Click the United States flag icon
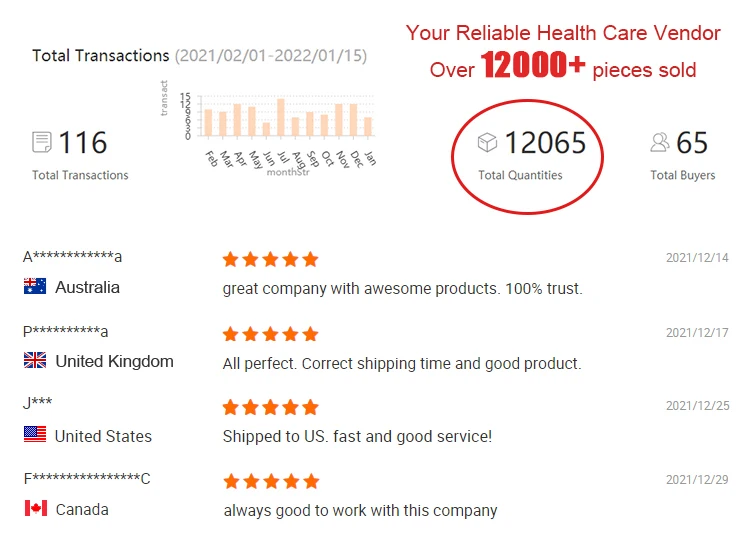750x536 pixels. (x=35, y=434)
